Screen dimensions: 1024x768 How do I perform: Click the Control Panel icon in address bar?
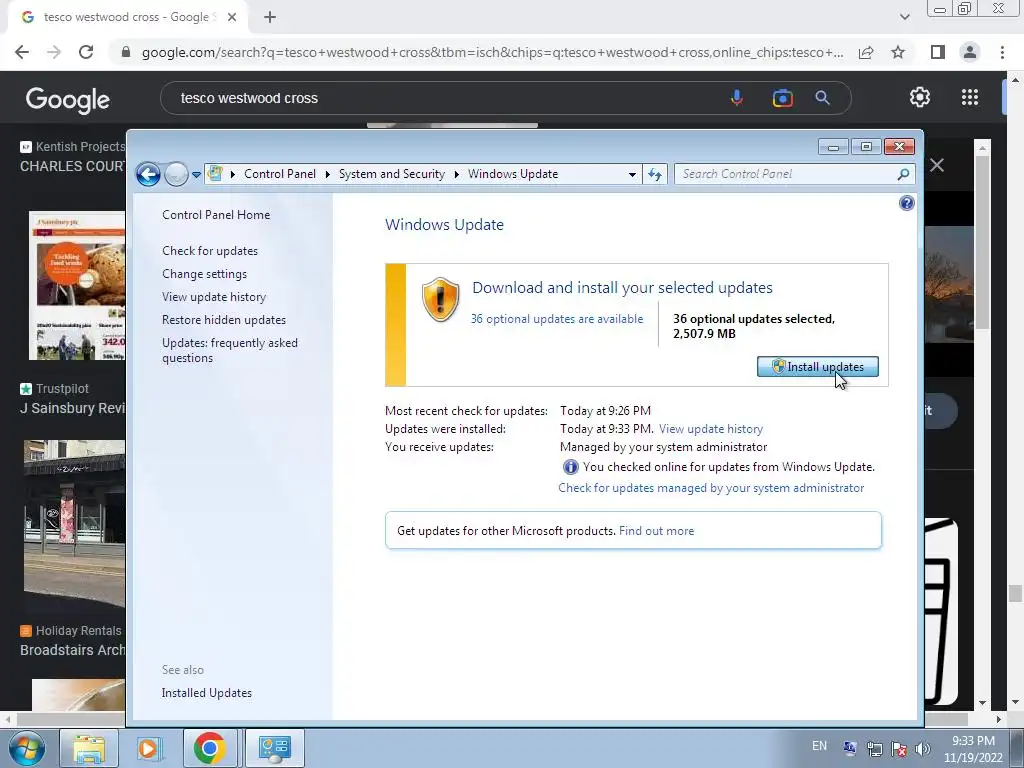(215, 174)
